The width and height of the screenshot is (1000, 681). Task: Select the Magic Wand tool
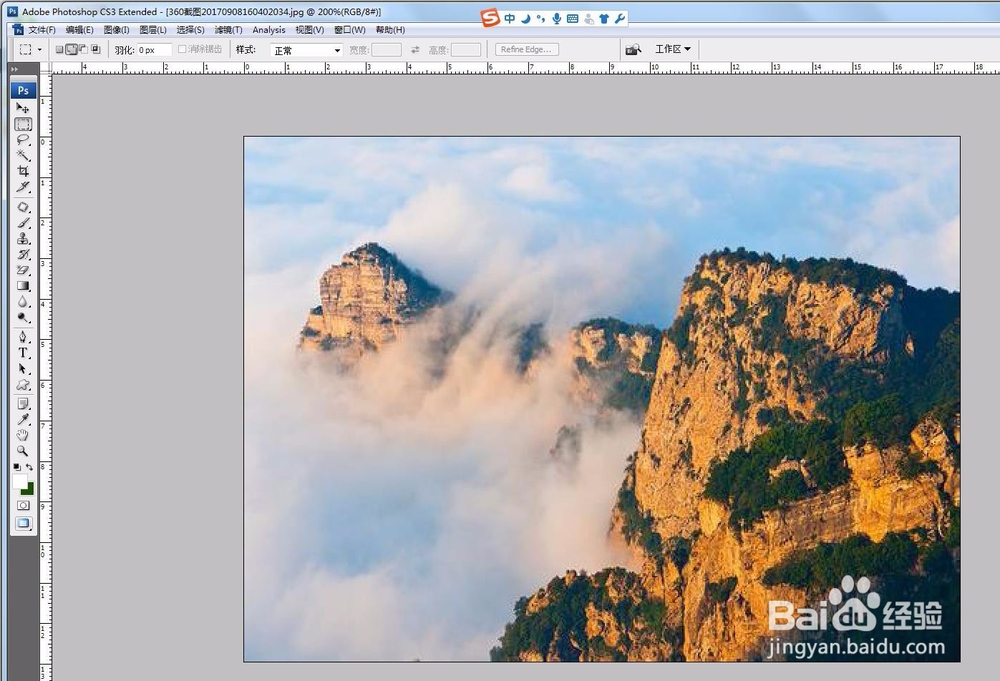[x=23, y=155]
